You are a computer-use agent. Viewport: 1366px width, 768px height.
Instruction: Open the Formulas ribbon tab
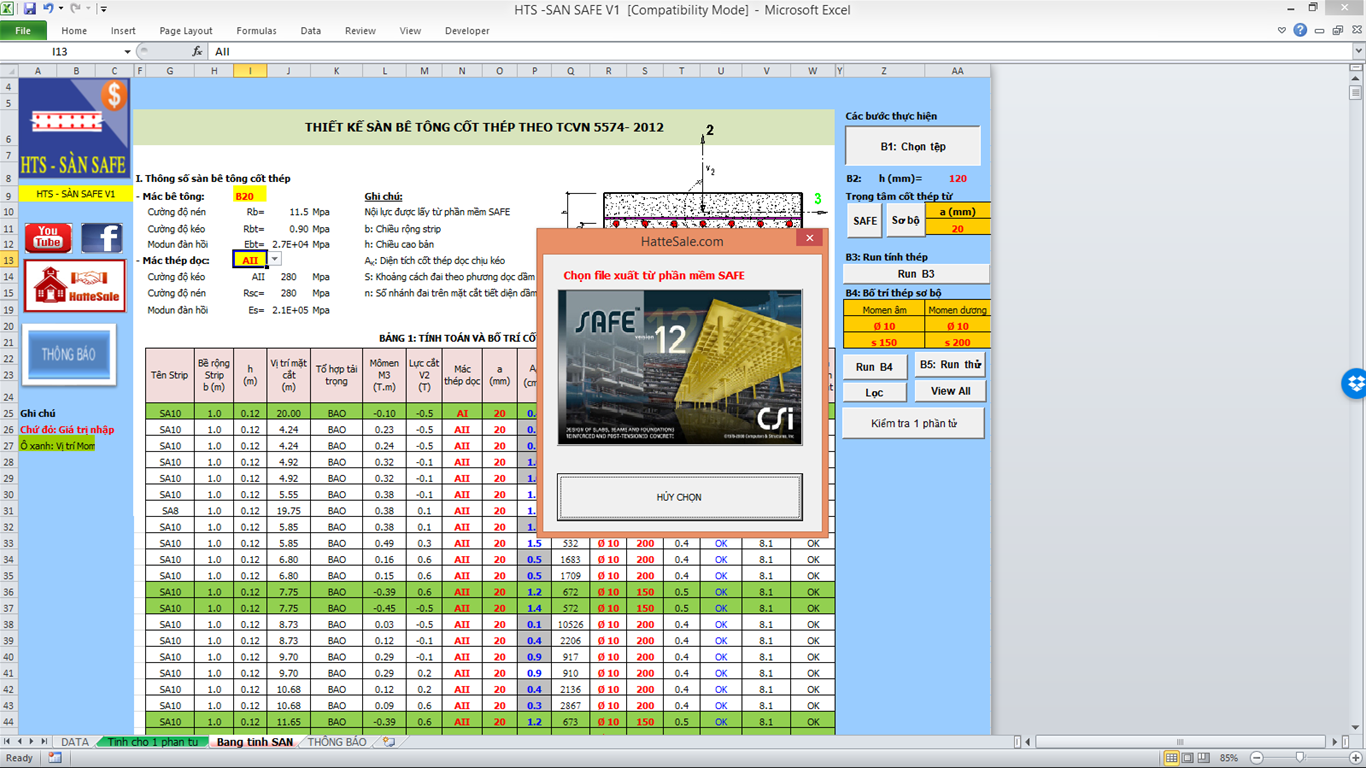(257, 31)
